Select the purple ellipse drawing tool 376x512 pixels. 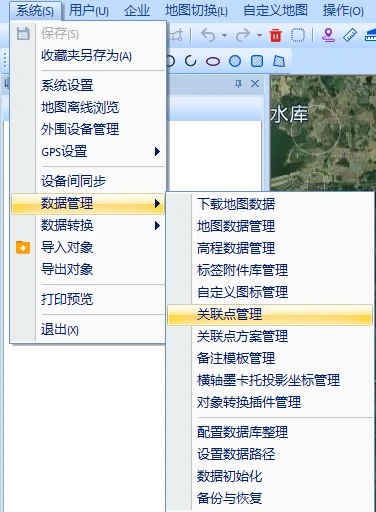(213, 61)
